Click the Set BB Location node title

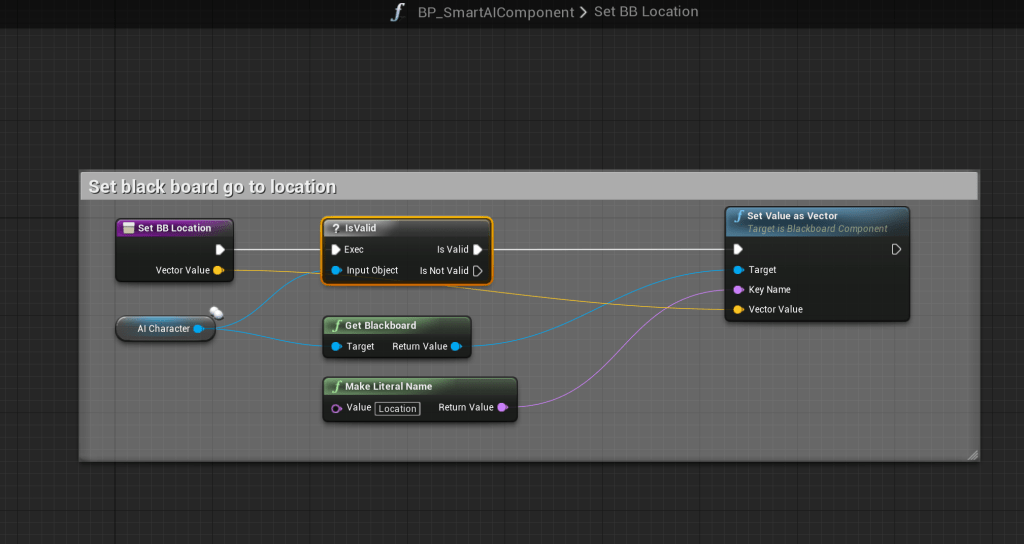tap(175, 228)
